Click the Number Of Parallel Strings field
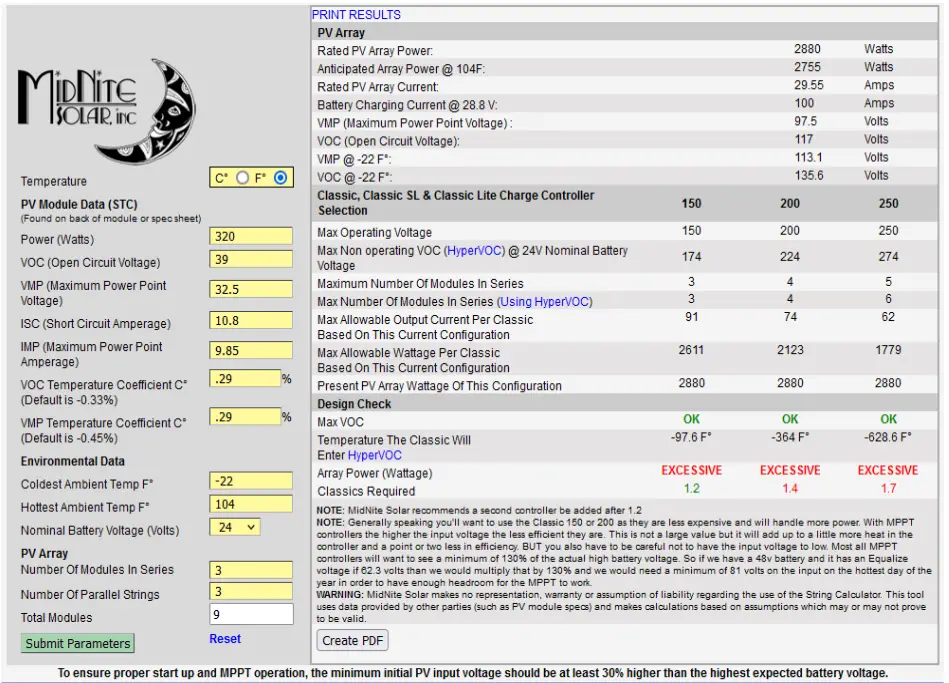This screenshot has height=683, width=949. (x=251, y=592)
